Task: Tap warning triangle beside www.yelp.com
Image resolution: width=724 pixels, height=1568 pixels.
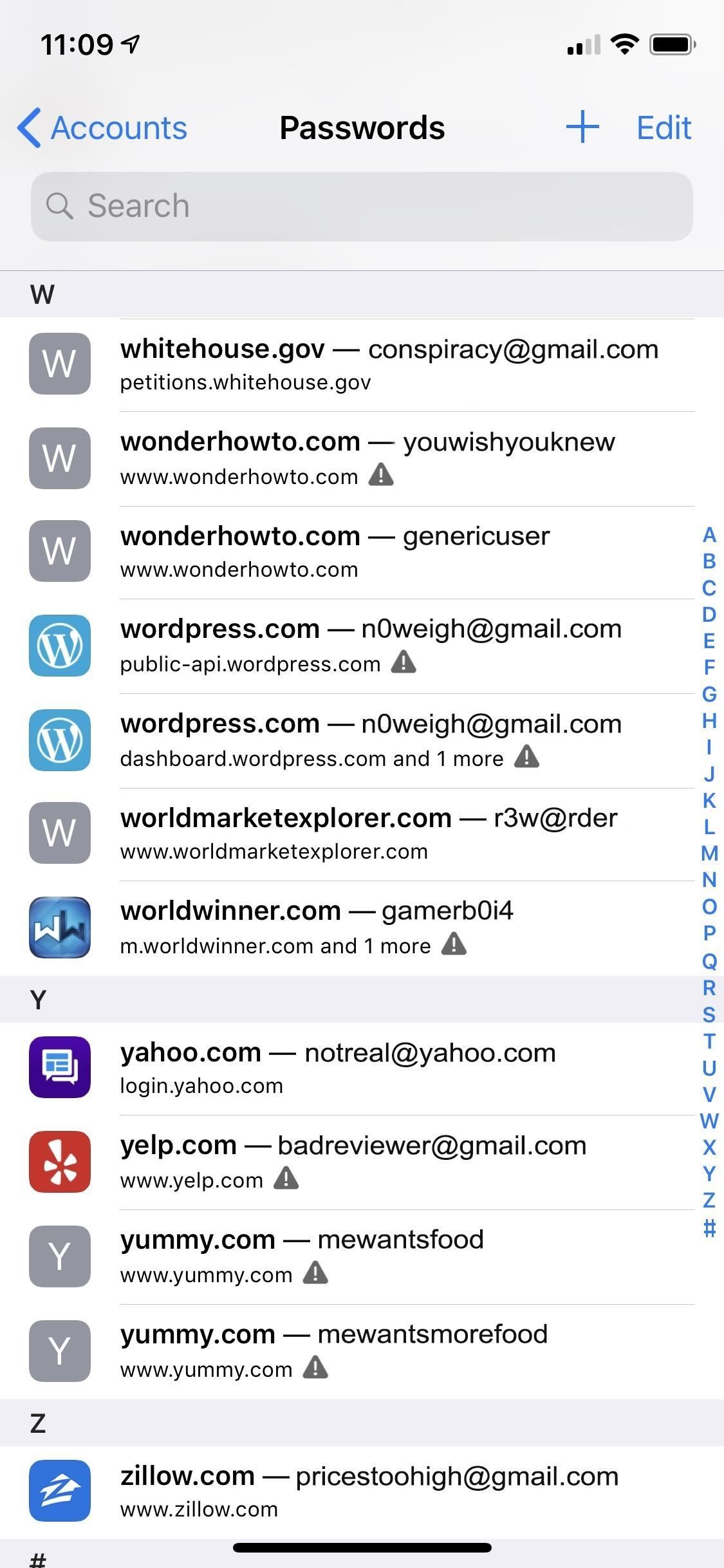Action: click(x=286, y=1179)
